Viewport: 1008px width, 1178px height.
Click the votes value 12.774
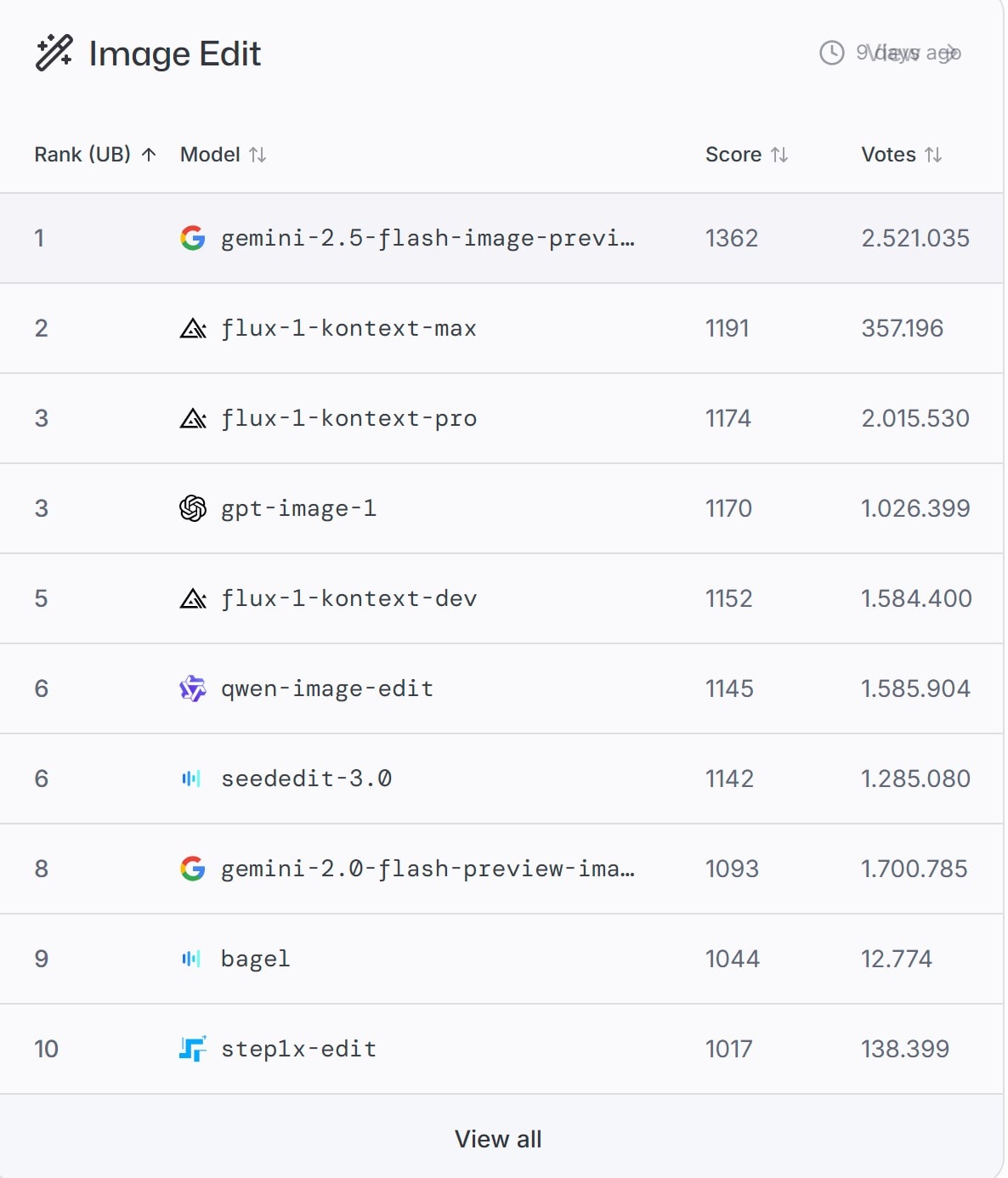coord(897,959)
